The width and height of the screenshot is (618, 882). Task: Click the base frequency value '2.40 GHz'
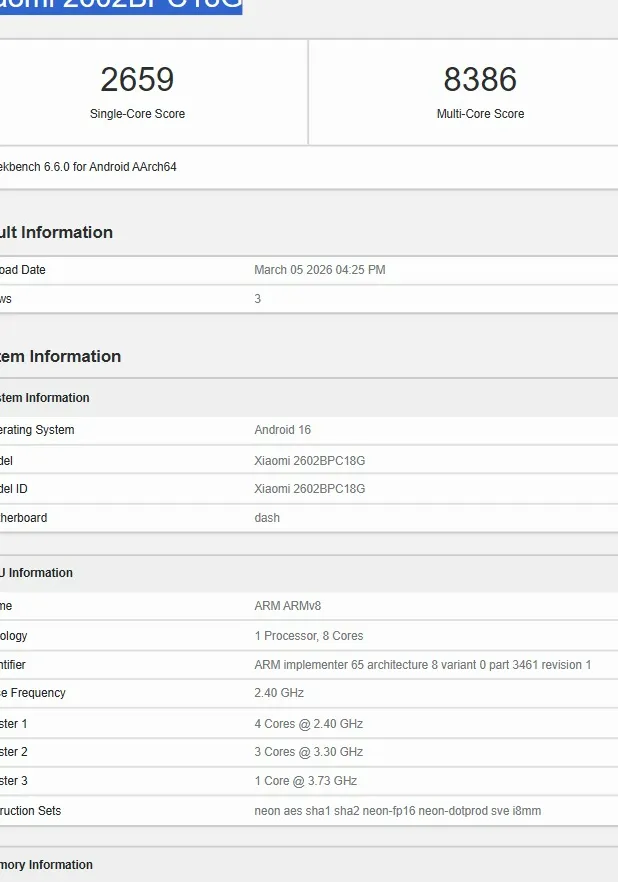coord(279,693)
